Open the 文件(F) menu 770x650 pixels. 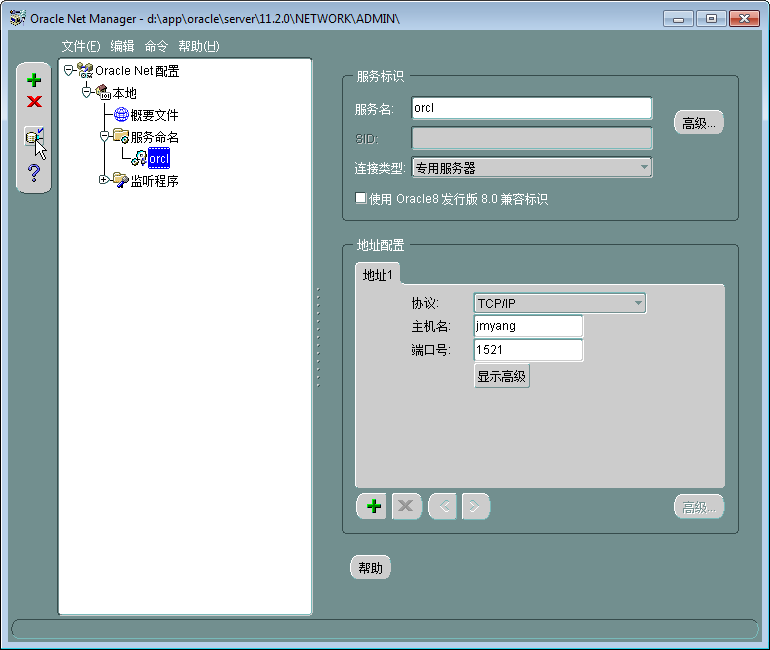pos(80,46)
